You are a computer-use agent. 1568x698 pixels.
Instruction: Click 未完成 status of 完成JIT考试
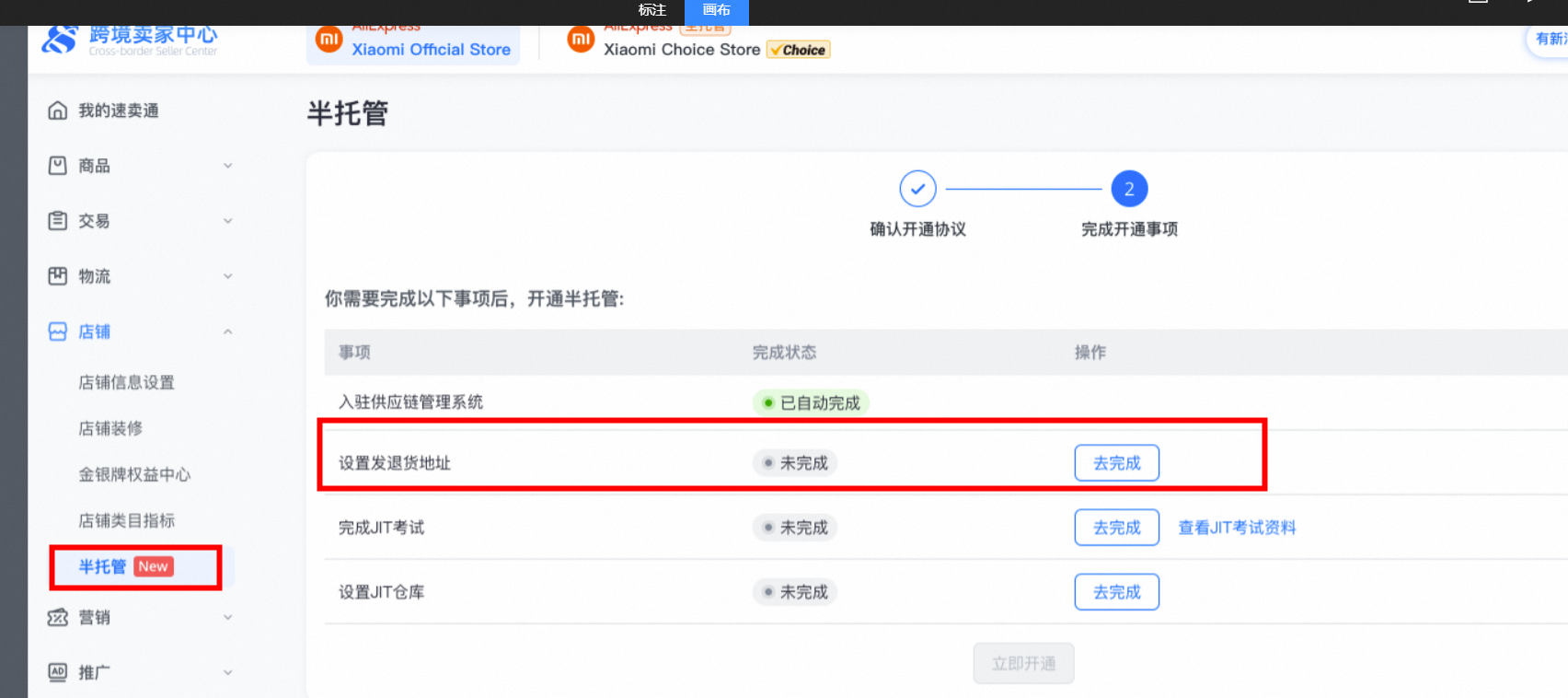point(795,528)
